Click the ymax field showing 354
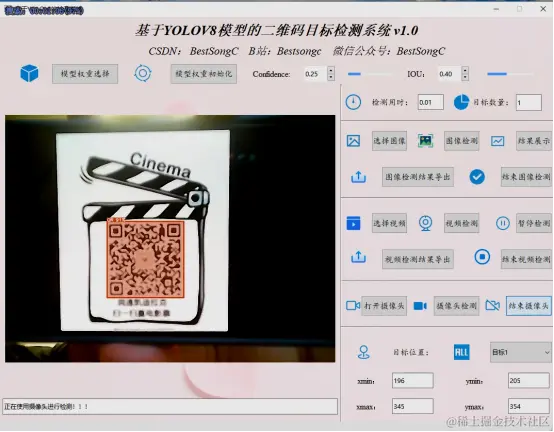554x432 pixels. point(529,406)
